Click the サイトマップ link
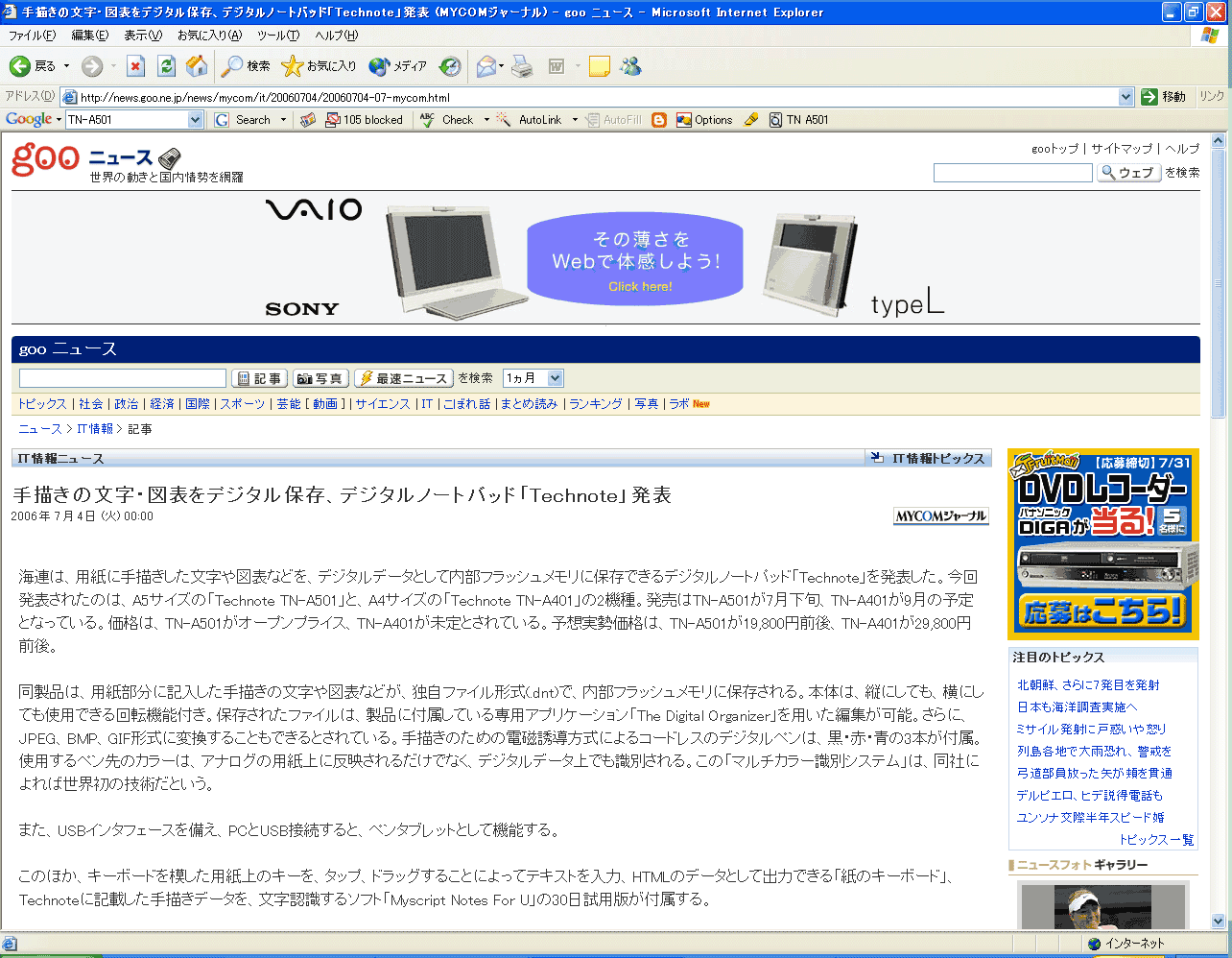 point(1121,149)
